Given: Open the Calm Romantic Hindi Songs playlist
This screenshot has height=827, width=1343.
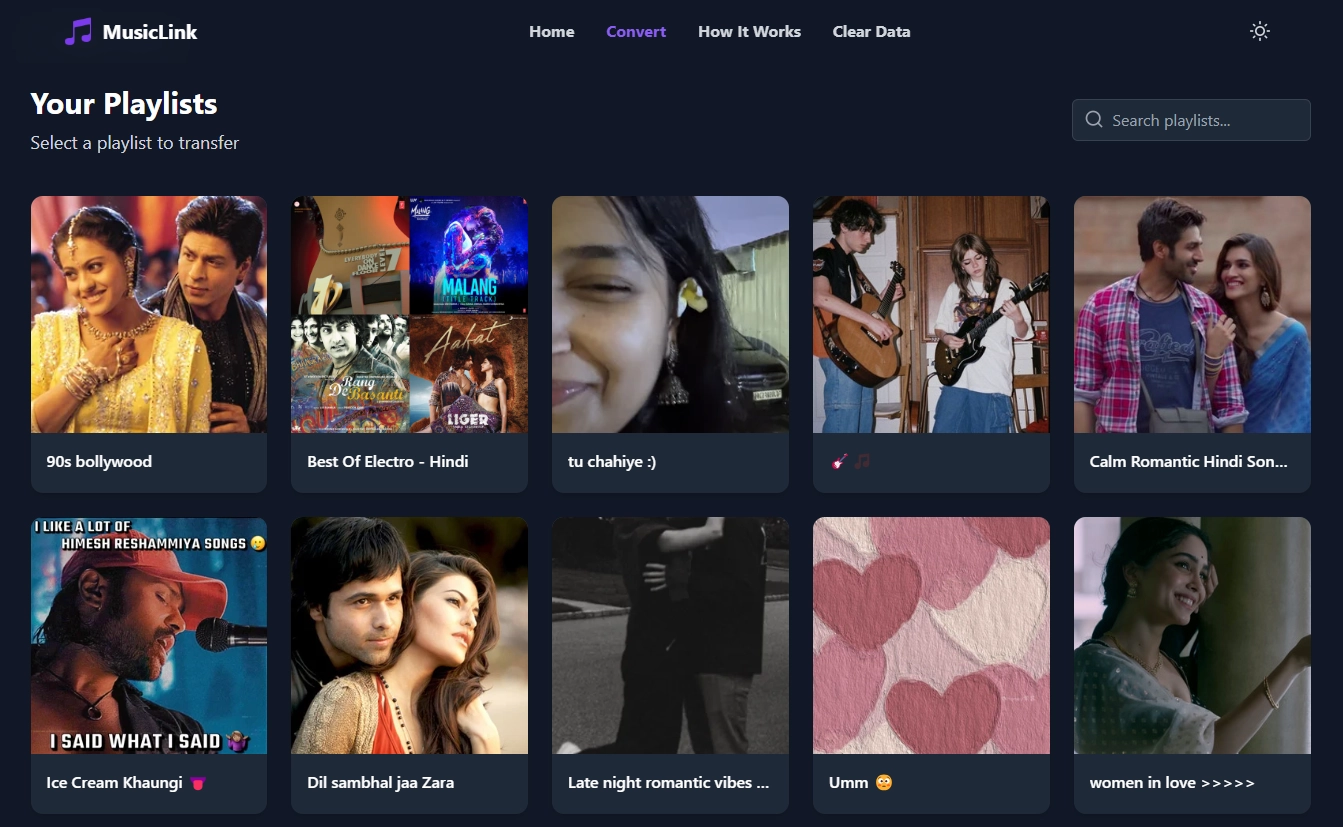Looking at the screenshot, I should click(x=1192, y=314).
